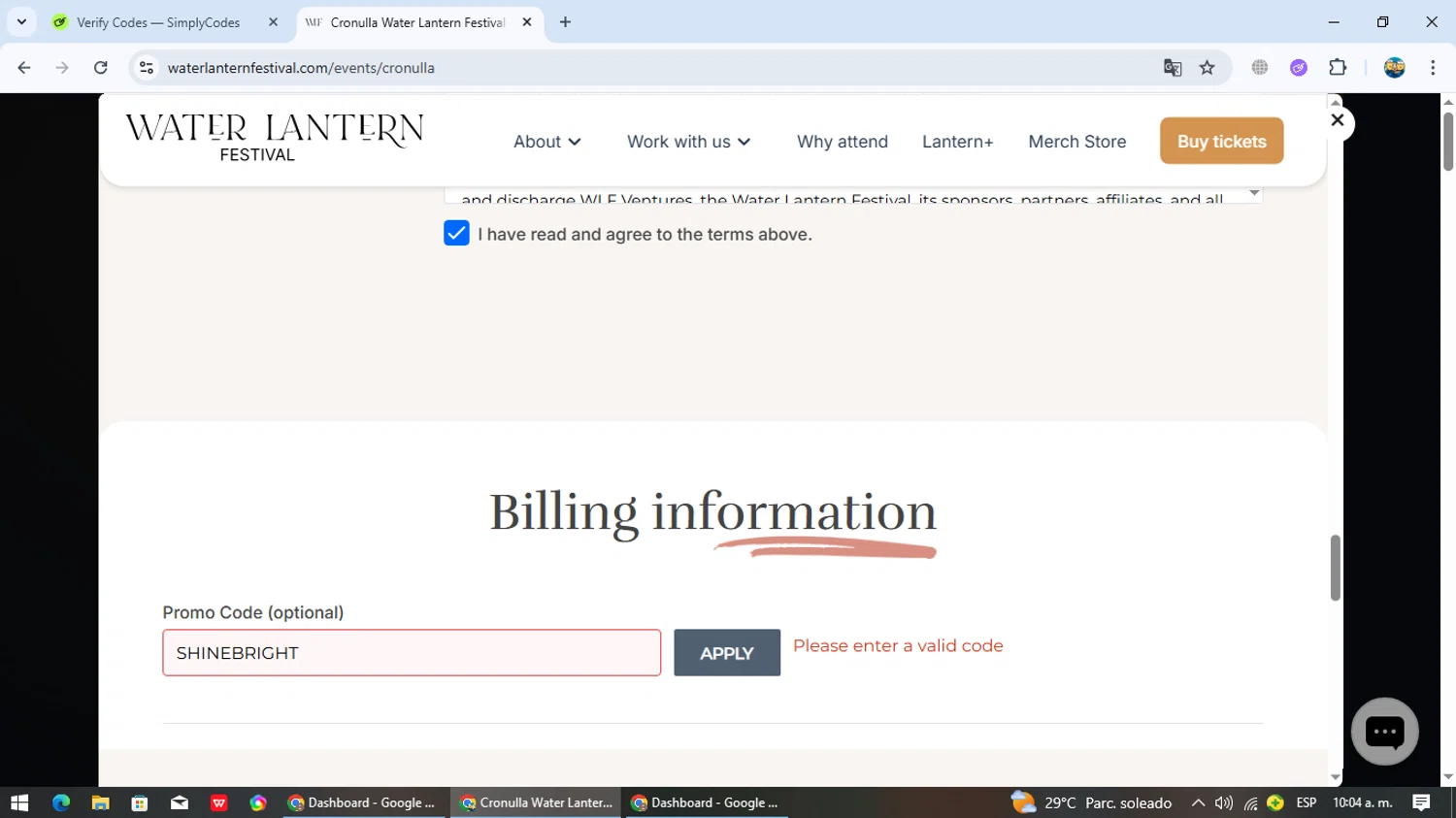Viewport: 1456px width, 818px height.
Task: Click the 'I have read and agree' text
Action: (645, 235)
